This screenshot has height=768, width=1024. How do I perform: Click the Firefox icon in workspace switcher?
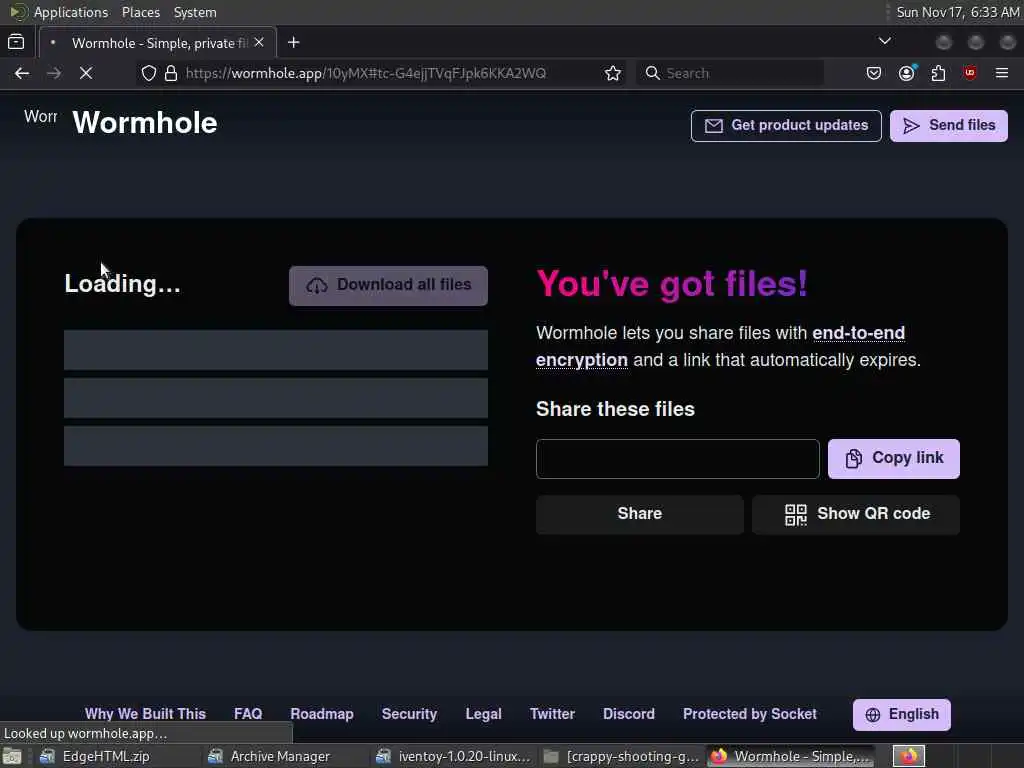tap(909, 756)
